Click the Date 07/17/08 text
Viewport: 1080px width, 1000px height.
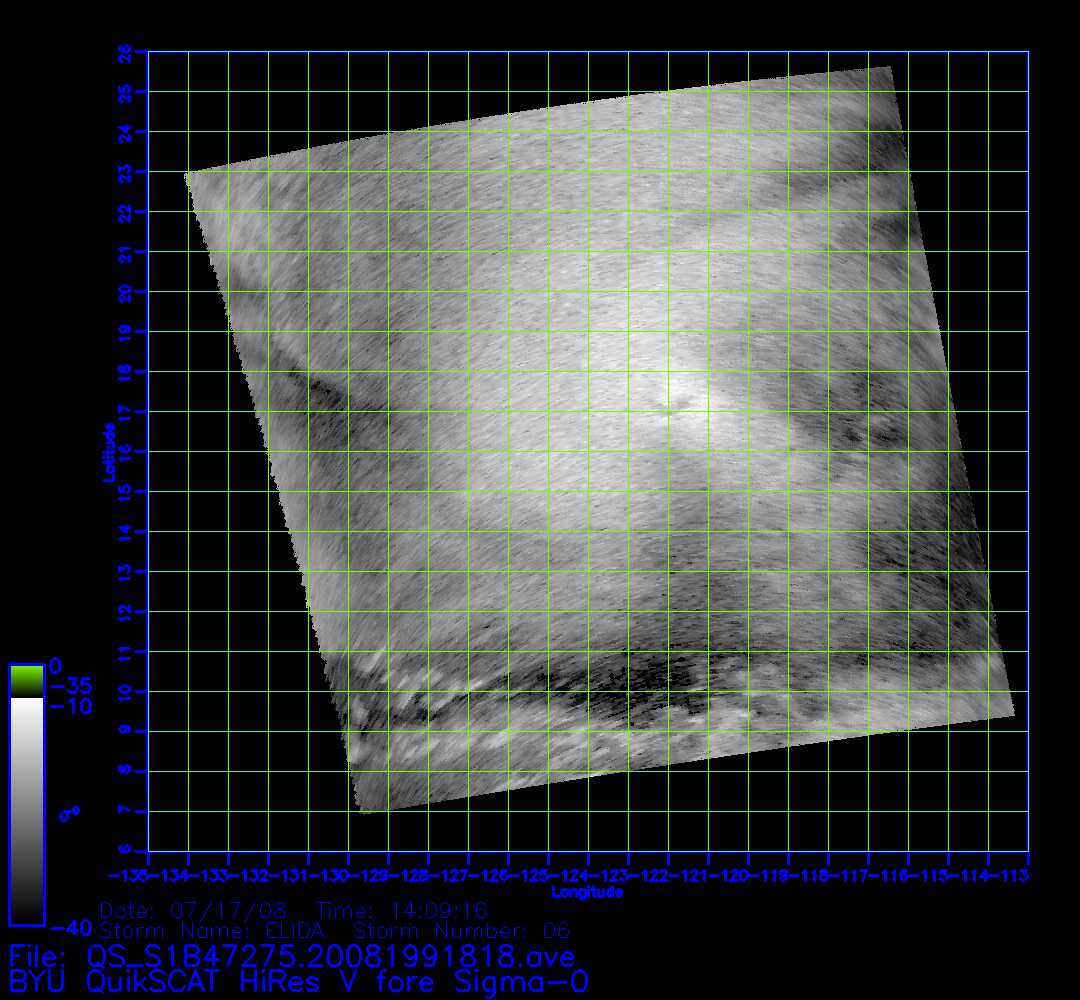(x=194, y=911)
